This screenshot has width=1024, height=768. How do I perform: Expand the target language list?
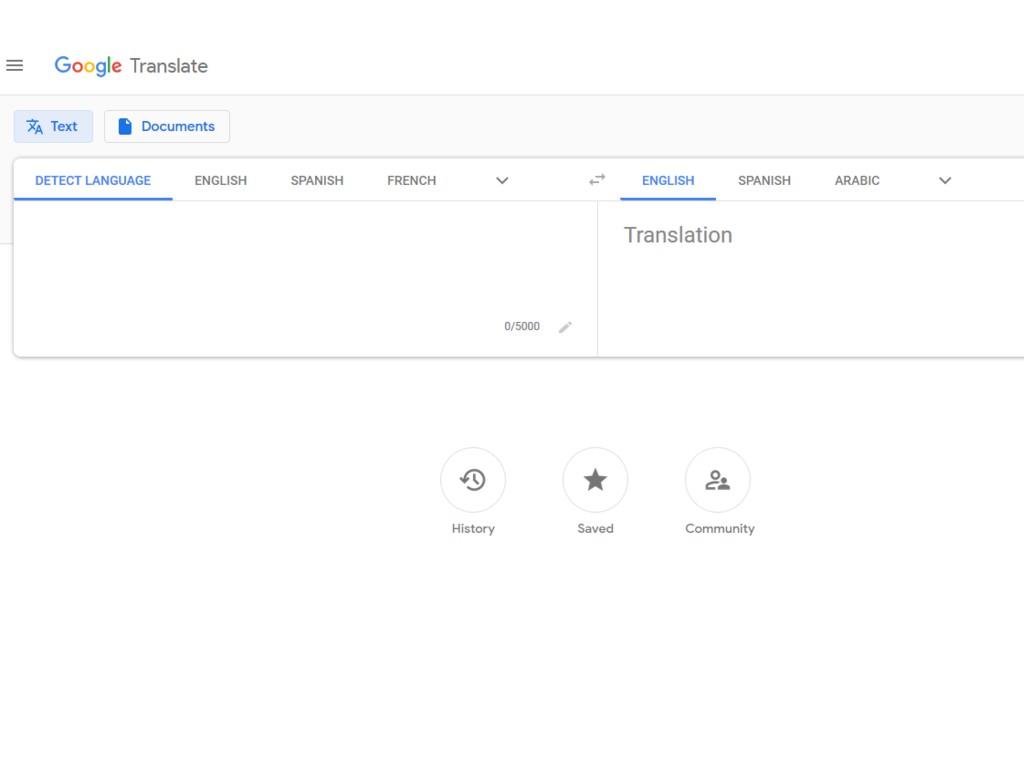coord(945,181)
